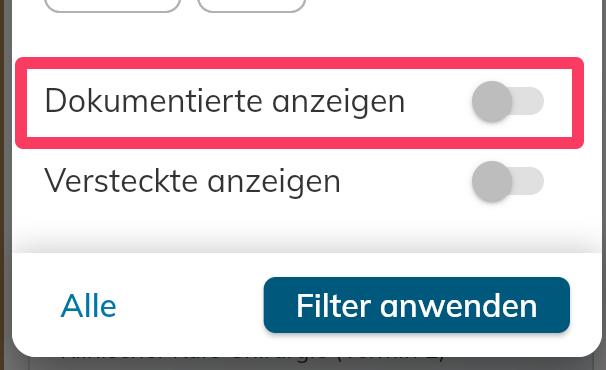This screenshot has height=370, width=606.
Task: Select the Alle link to reset filters
Action: (89, 306)
